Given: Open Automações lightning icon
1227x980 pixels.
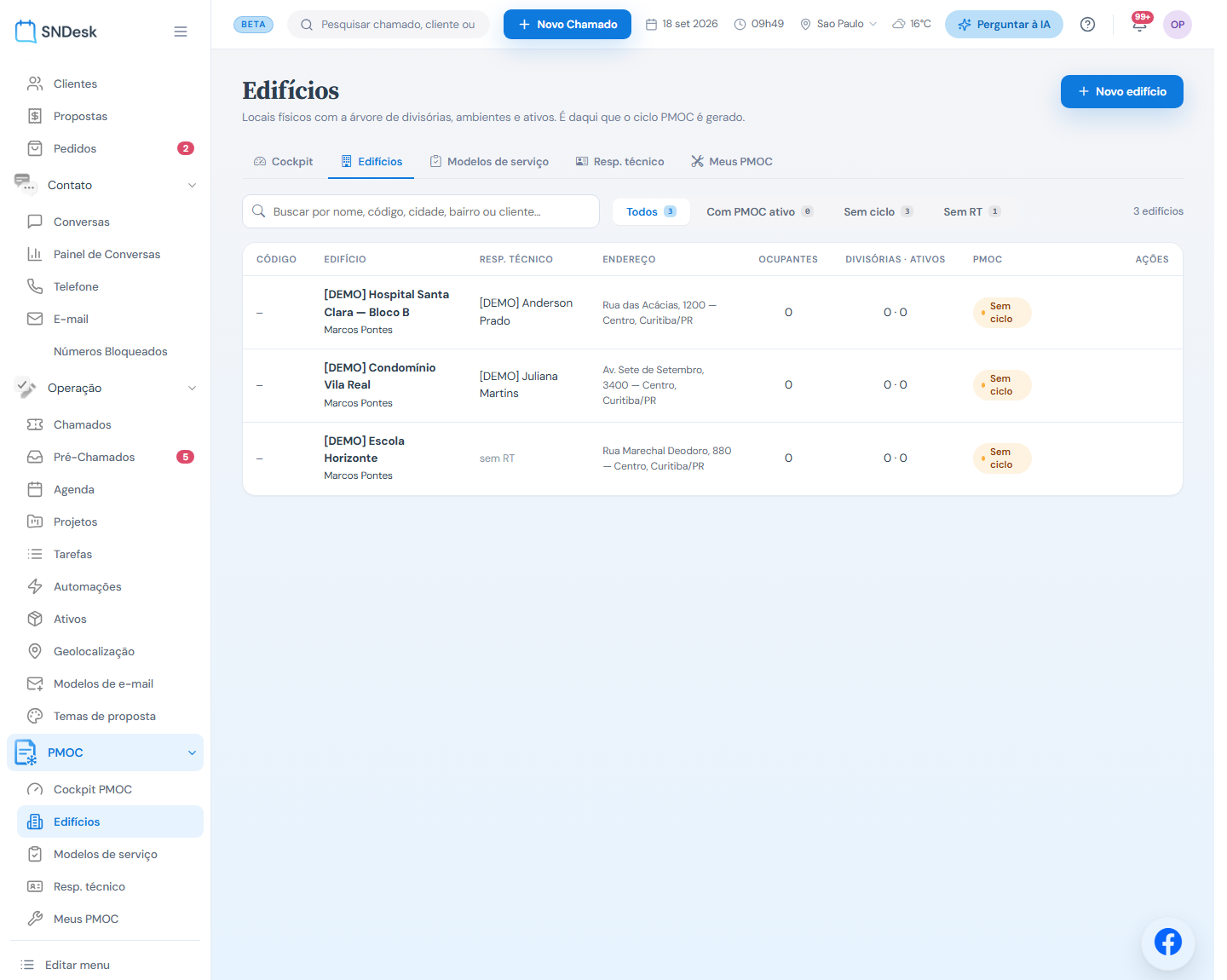Looking at the screenshot, I should pos(35,586).
